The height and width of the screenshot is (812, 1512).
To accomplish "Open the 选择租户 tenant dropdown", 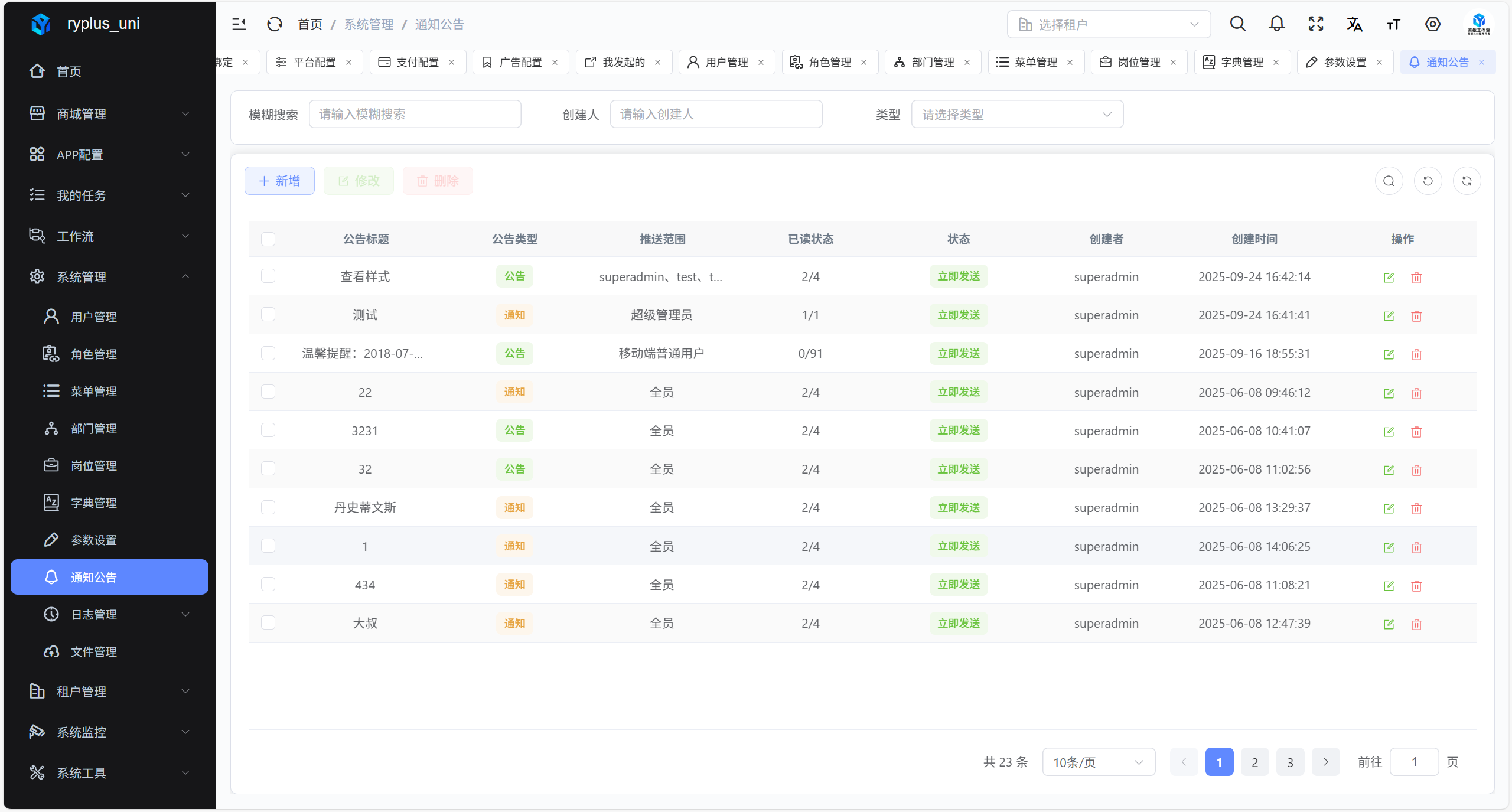I will (x=1108, y=24).
